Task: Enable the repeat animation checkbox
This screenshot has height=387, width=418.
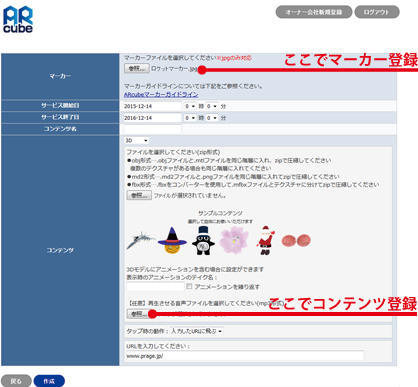Action: [189, 286]
